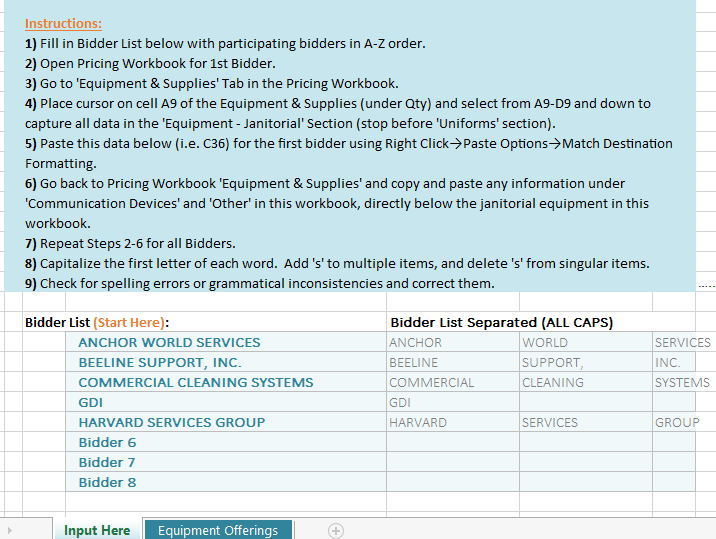The height and width of the screenshot is (539, 716).
Task: Select BEELINE SUPPORT, INC. bidder cell
Action: [226, 362]
